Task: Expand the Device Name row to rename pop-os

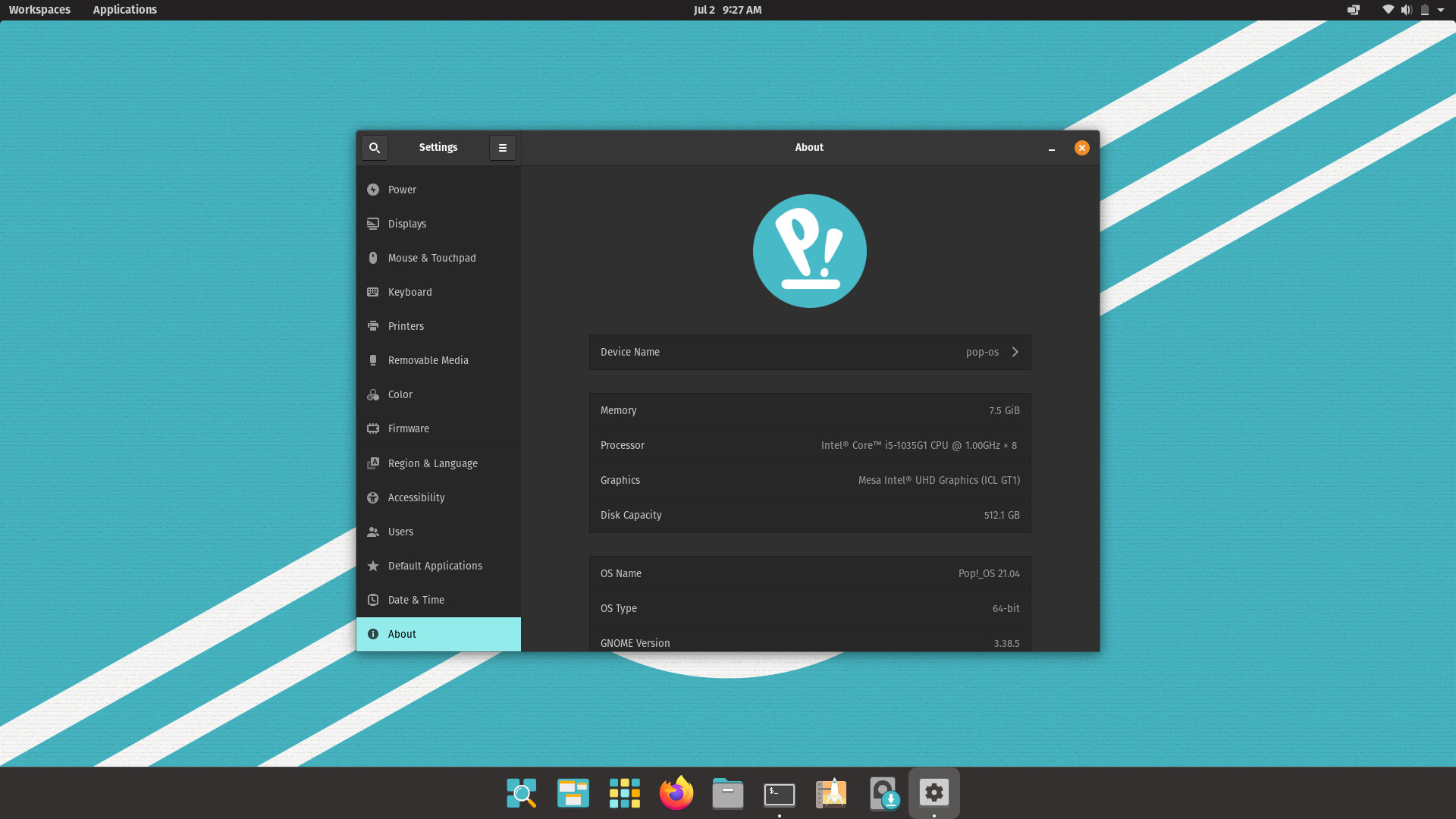Action: (1015, 352)
